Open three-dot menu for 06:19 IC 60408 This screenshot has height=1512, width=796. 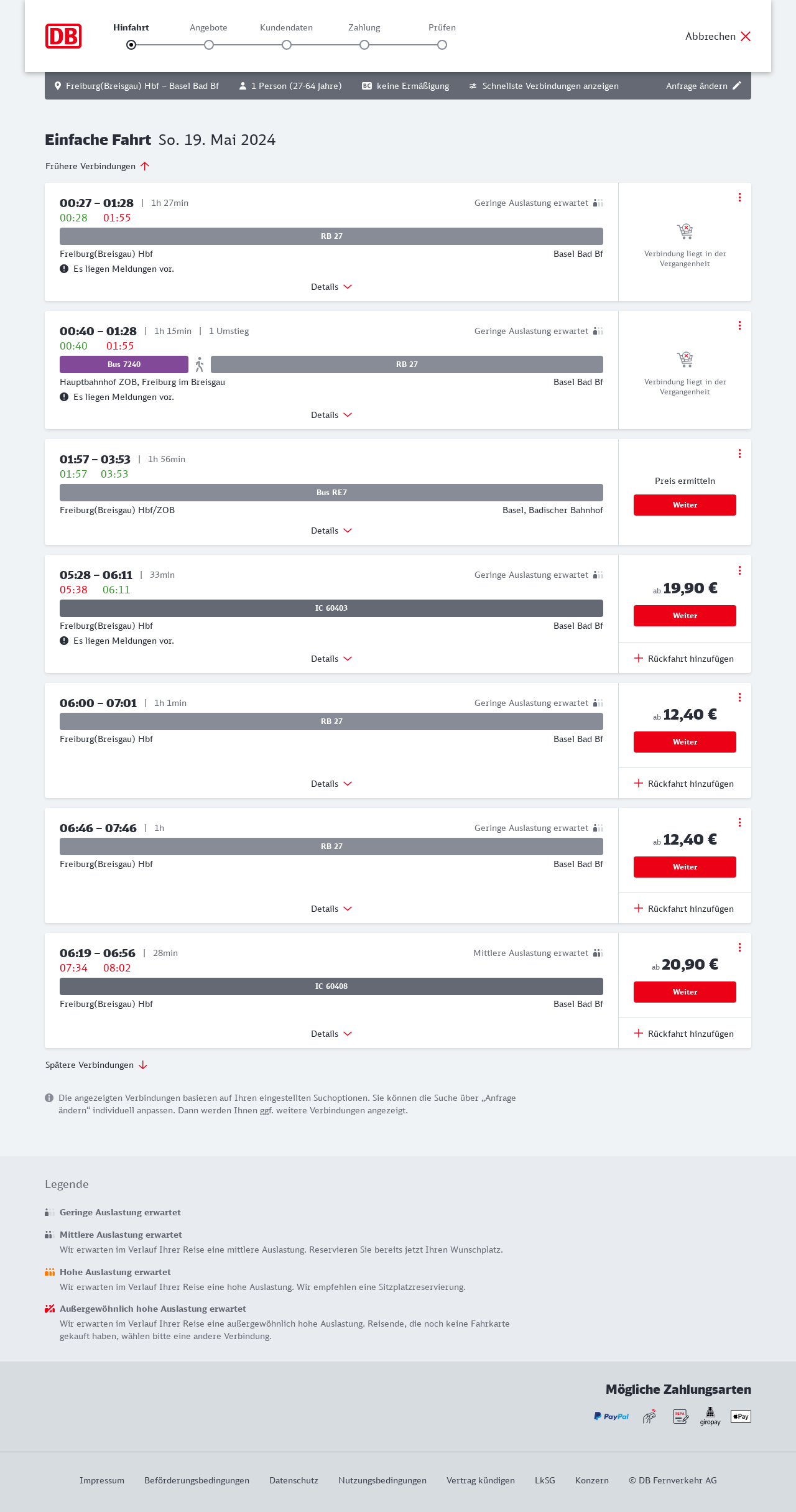(739, 947)
